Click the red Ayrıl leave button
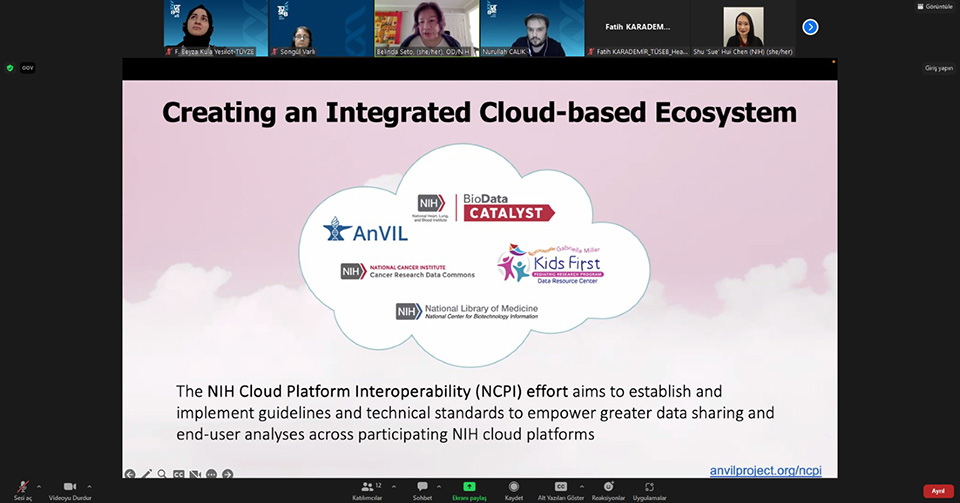 pyautogui.click(x=937, y=491)
